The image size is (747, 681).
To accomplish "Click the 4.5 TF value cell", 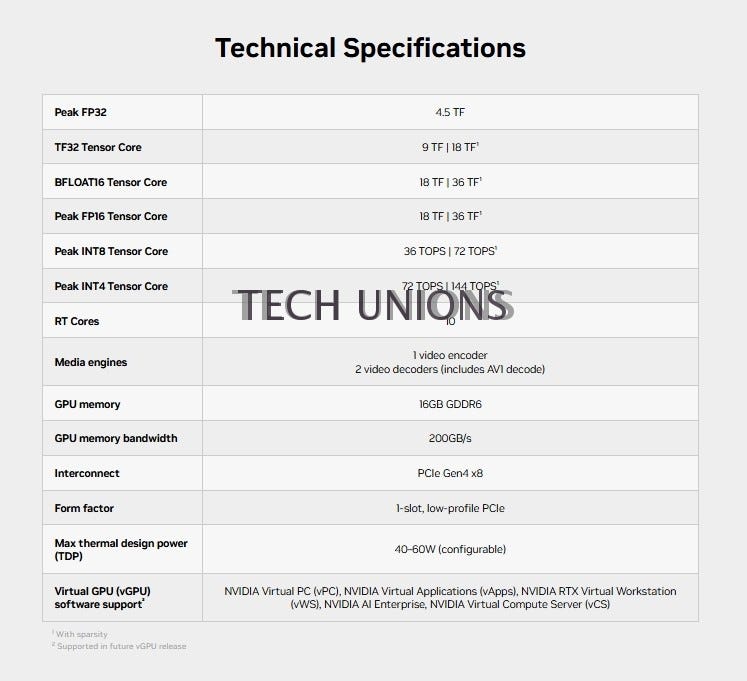I will point(450,112).
